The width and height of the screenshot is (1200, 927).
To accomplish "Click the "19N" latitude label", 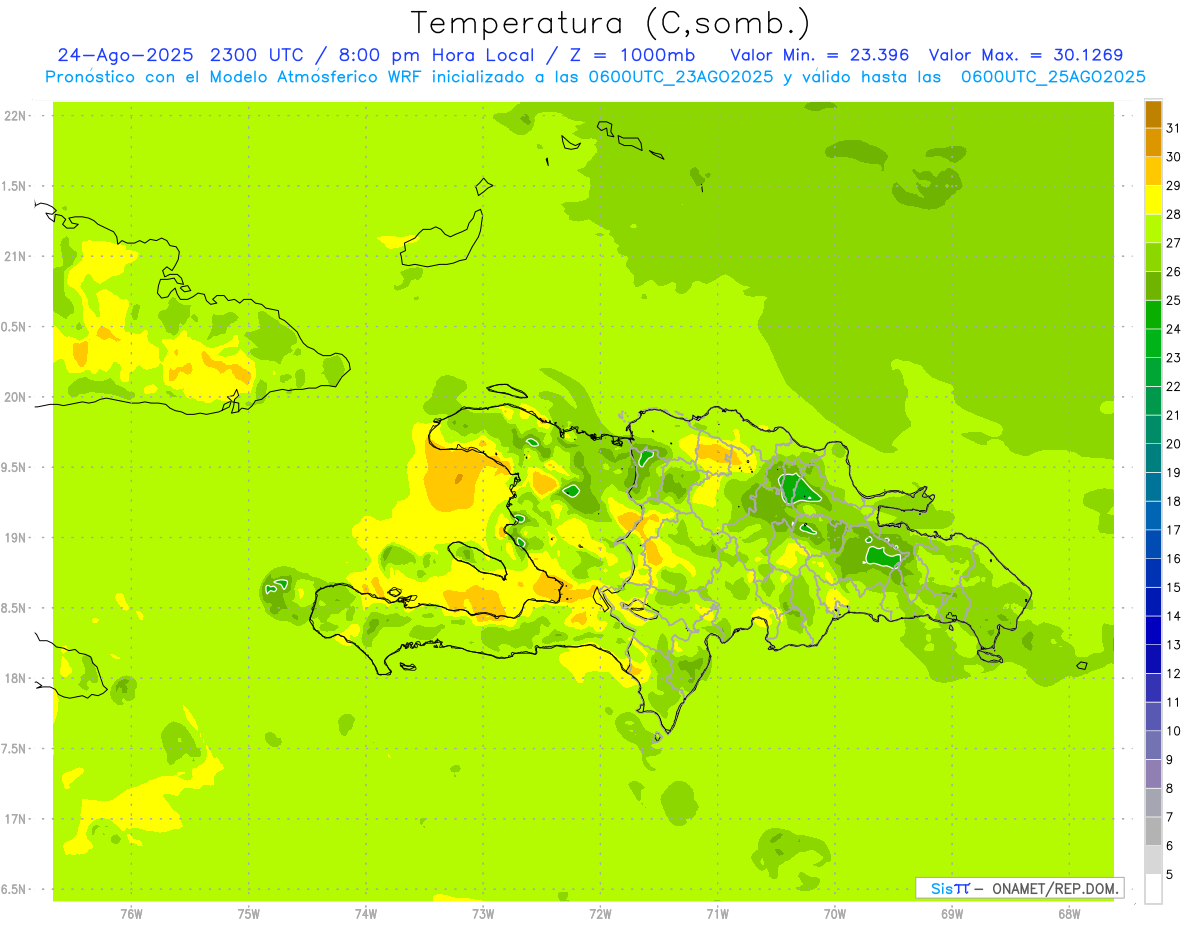I will tap(15, 538).
